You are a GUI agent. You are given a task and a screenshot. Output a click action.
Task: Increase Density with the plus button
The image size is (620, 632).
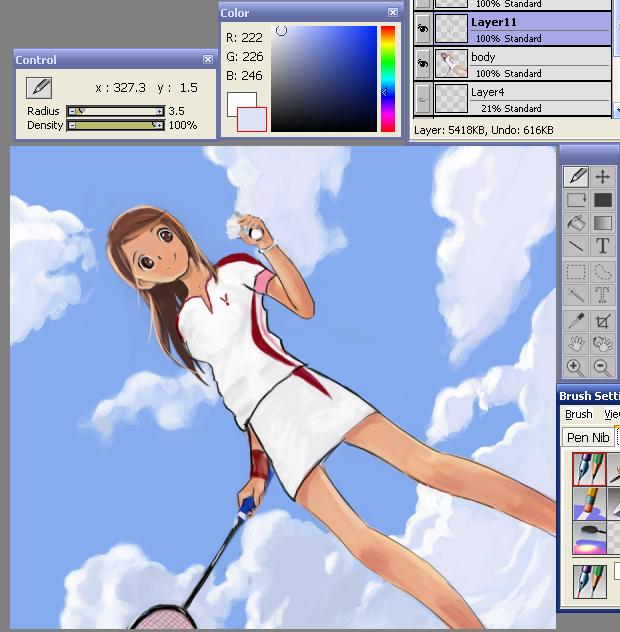160,126
